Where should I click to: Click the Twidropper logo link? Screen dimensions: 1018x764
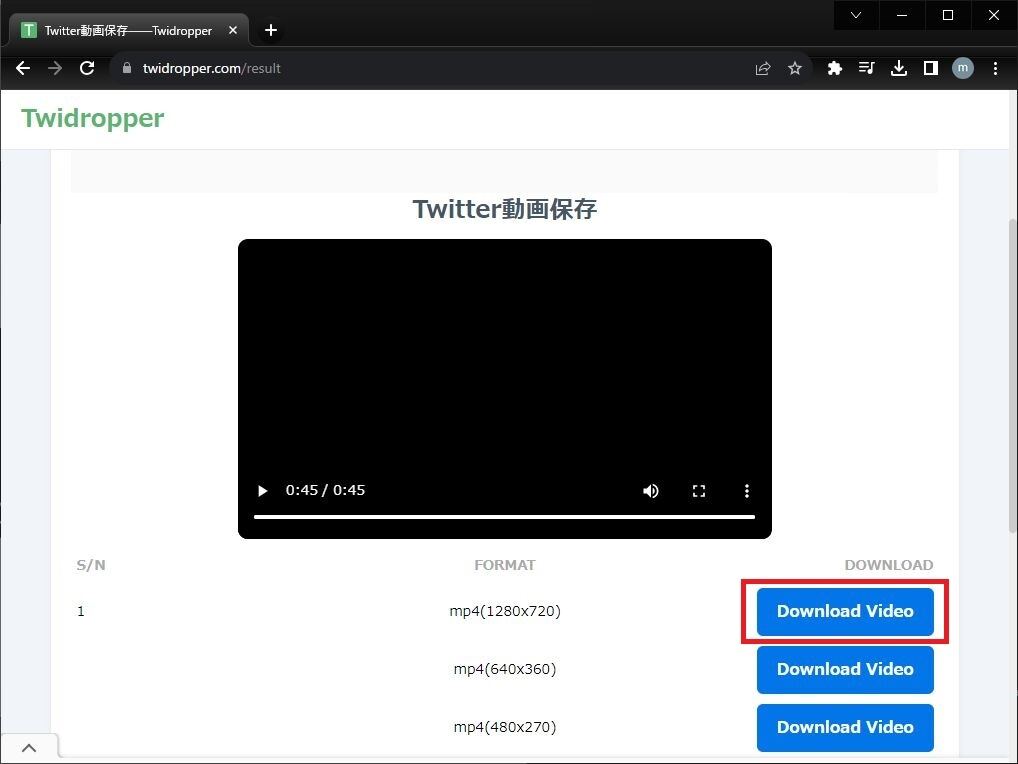93,118
